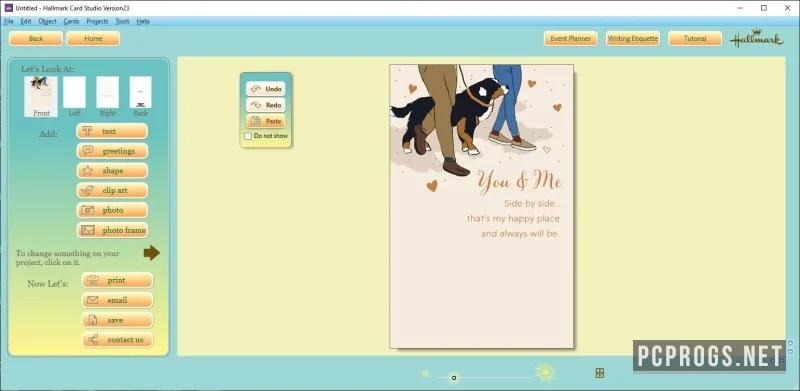The height and width of the screenshot is (391, 800).
Task: Click the Redo arrow icon
Action: point(256,105)
